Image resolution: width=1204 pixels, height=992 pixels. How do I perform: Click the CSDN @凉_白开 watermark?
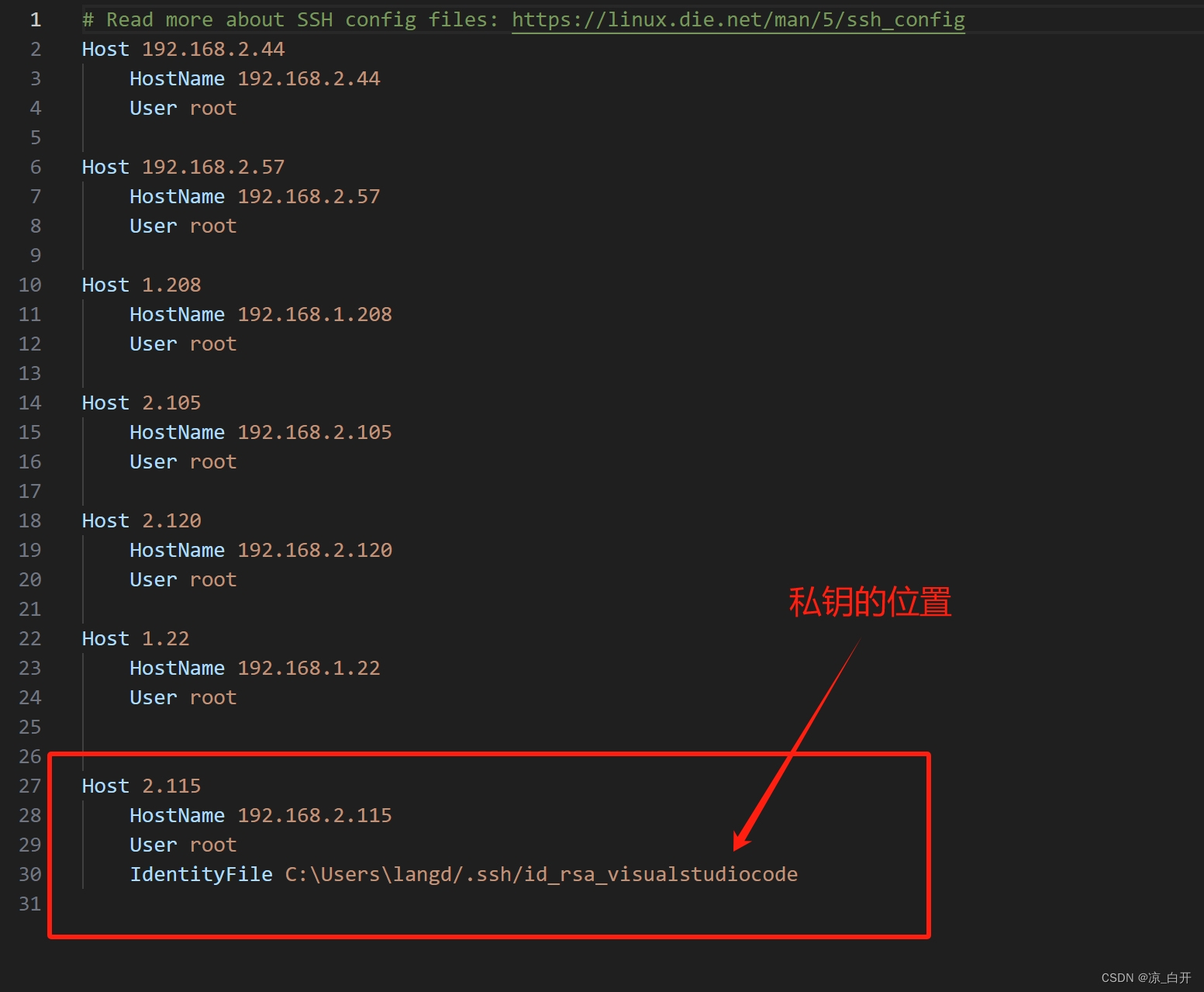[1145, 977]
